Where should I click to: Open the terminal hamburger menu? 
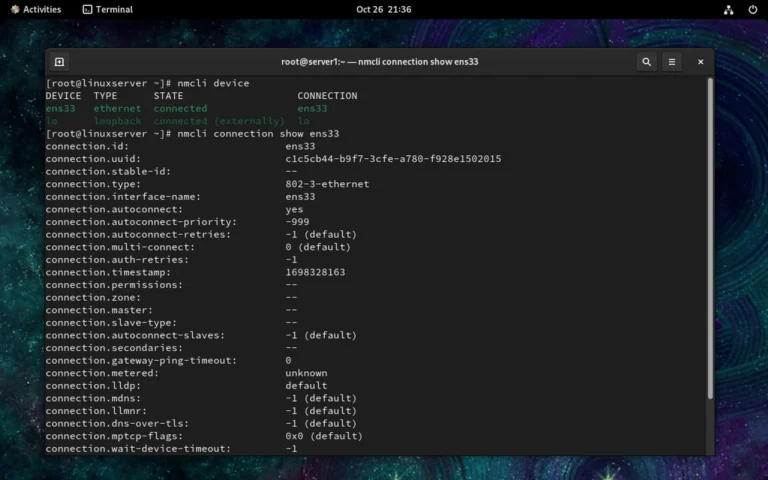672,62
